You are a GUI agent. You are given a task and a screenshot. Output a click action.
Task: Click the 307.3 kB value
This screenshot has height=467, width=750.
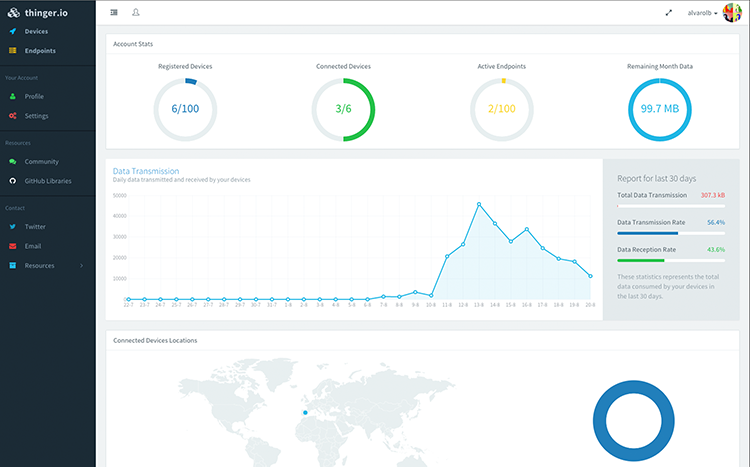tap(713, 195)
